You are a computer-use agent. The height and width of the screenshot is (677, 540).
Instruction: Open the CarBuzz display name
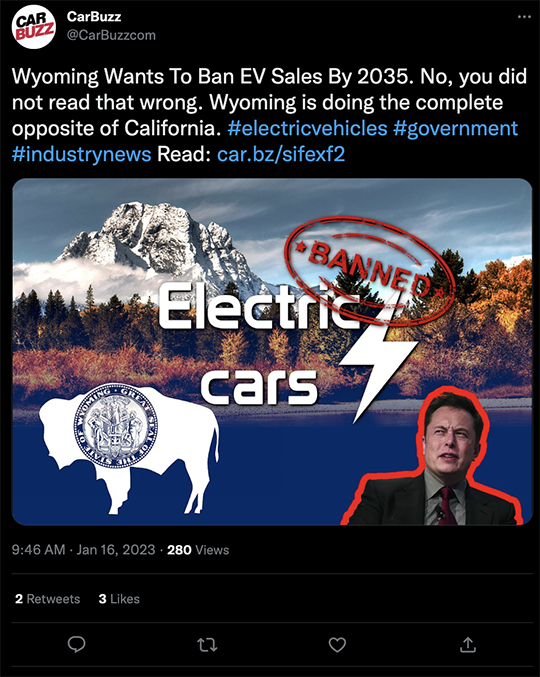coord(94,16)
